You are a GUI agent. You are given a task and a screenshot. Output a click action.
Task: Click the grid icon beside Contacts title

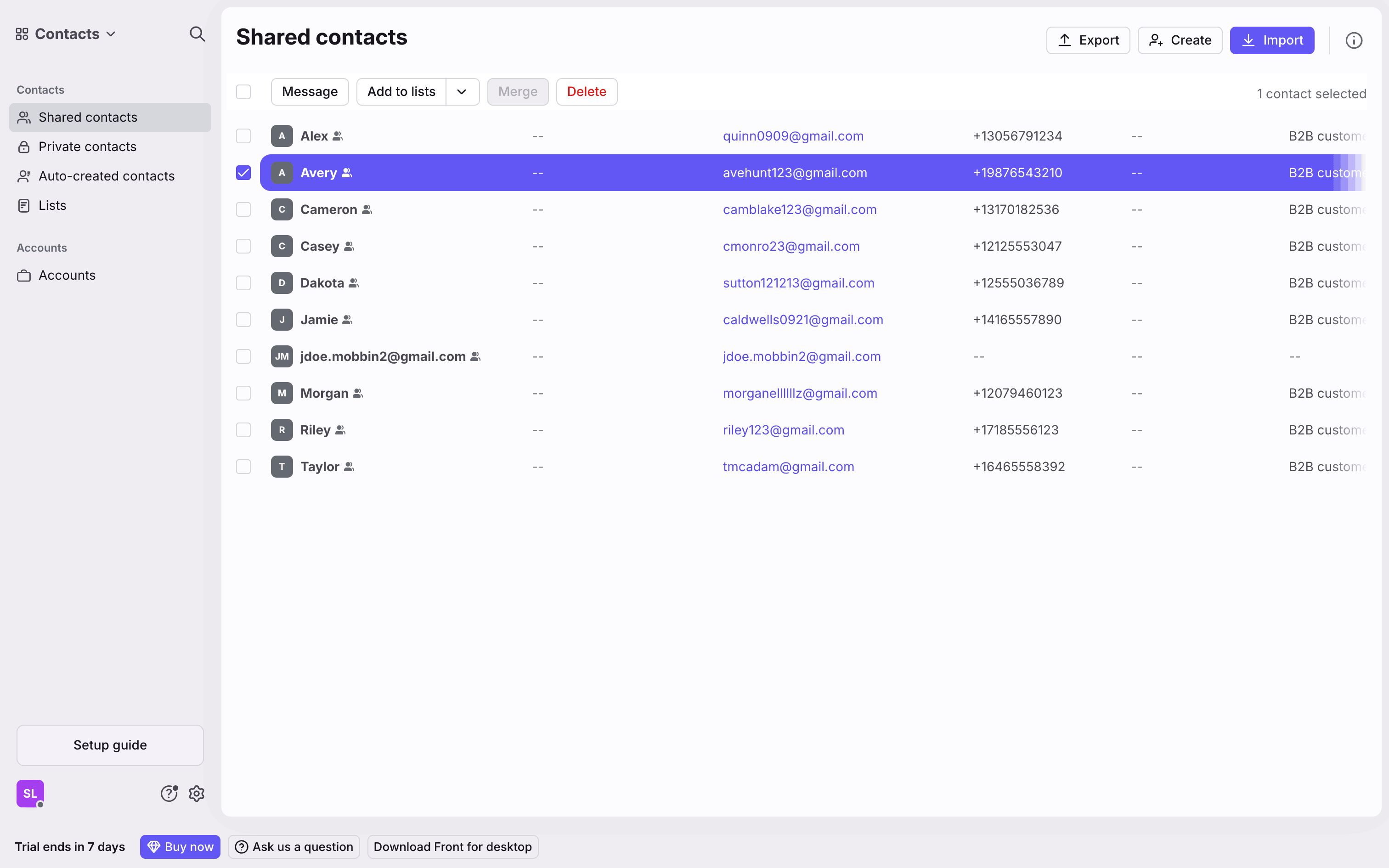pyautogui.click(x=22, y=34)
